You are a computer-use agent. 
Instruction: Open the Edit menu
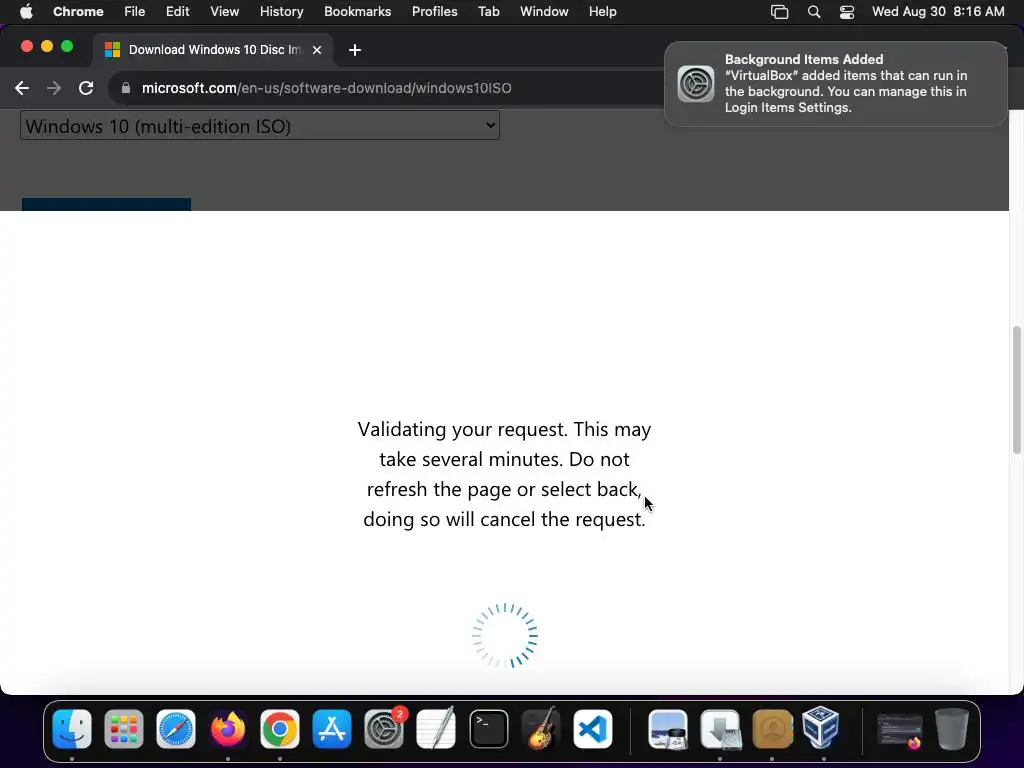click(177, 12)
